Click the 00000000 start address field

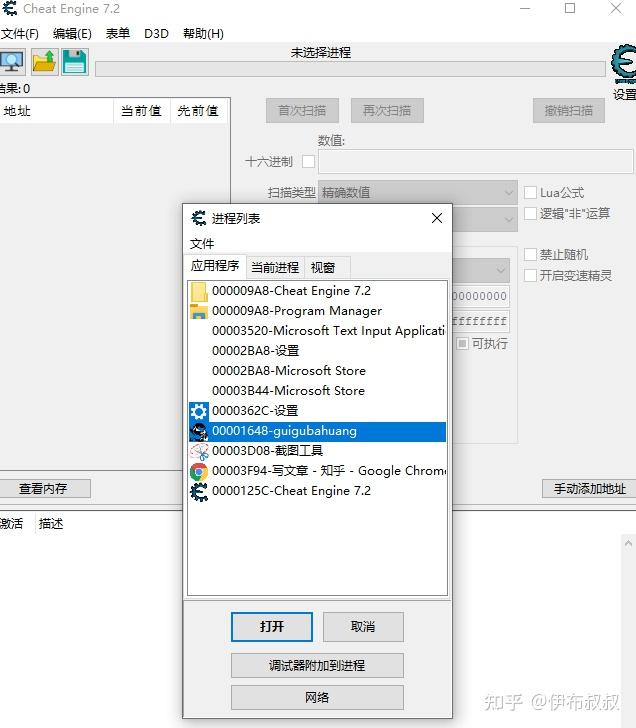click(x=481, y=296)
